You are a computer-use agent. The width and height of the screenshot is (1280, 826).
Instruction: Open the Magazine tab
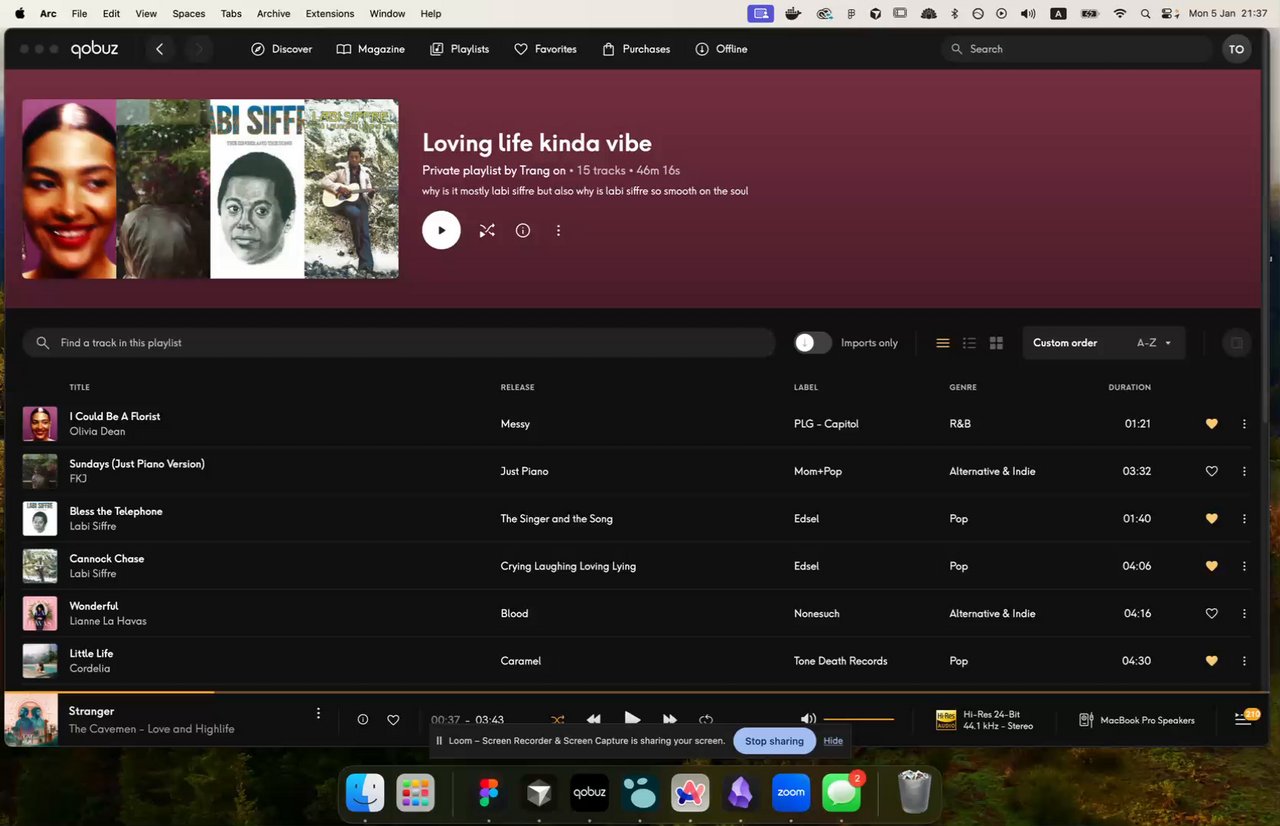point(370,49)
